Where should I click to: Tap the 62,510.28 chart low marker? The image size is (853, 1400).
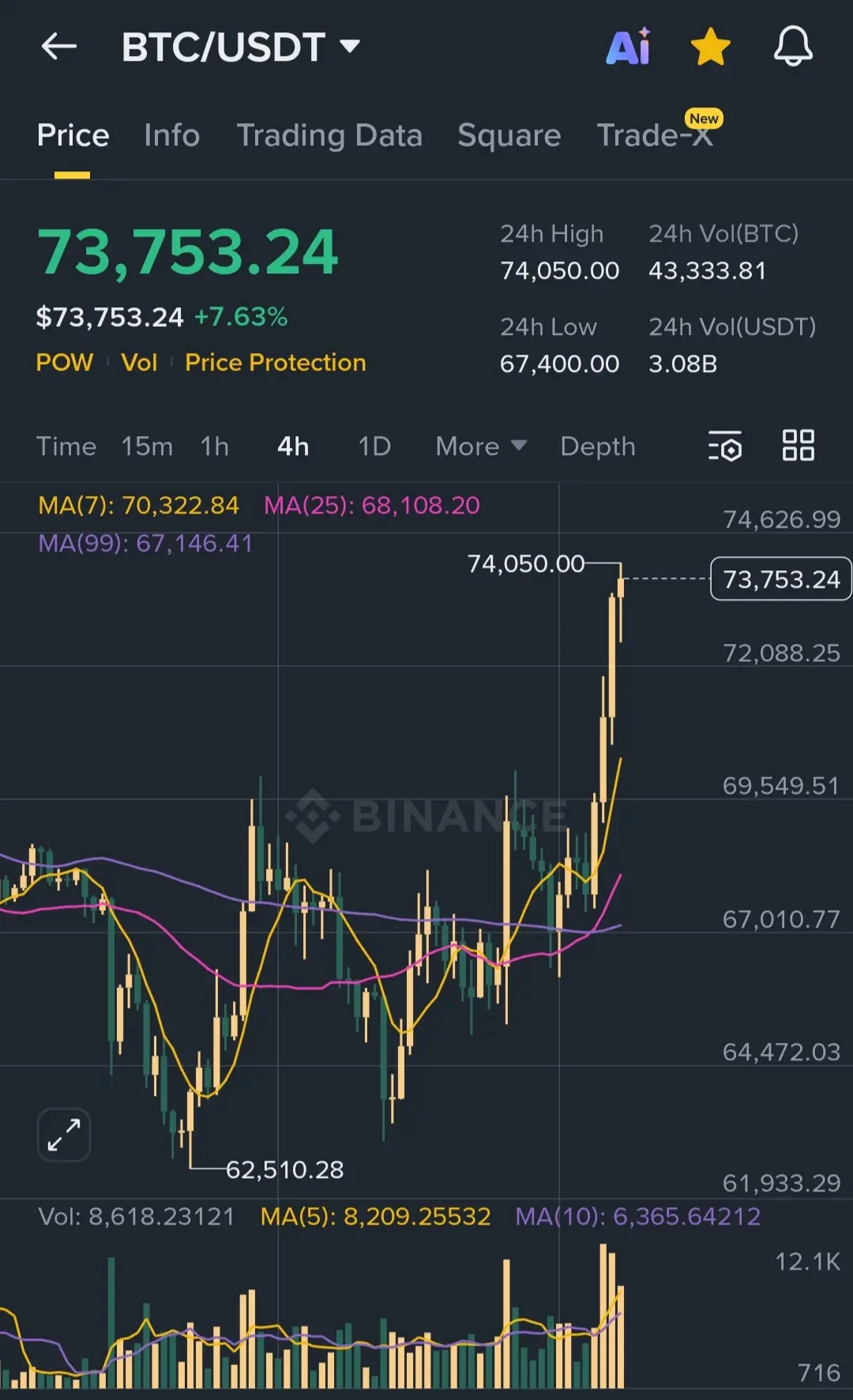[x=285, y=1169]
